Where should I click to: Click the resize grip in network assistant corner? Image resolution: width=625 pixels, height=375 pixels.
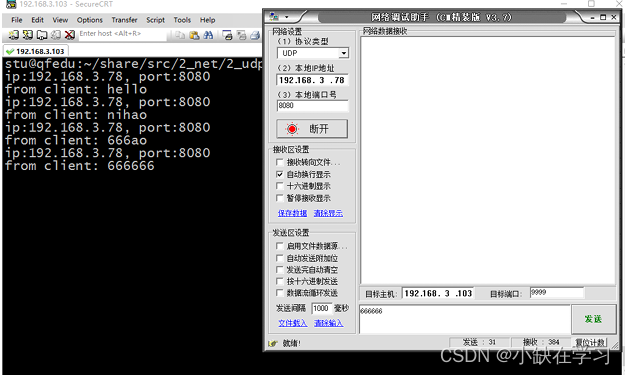pyautogui.click(x=615, y=346)
